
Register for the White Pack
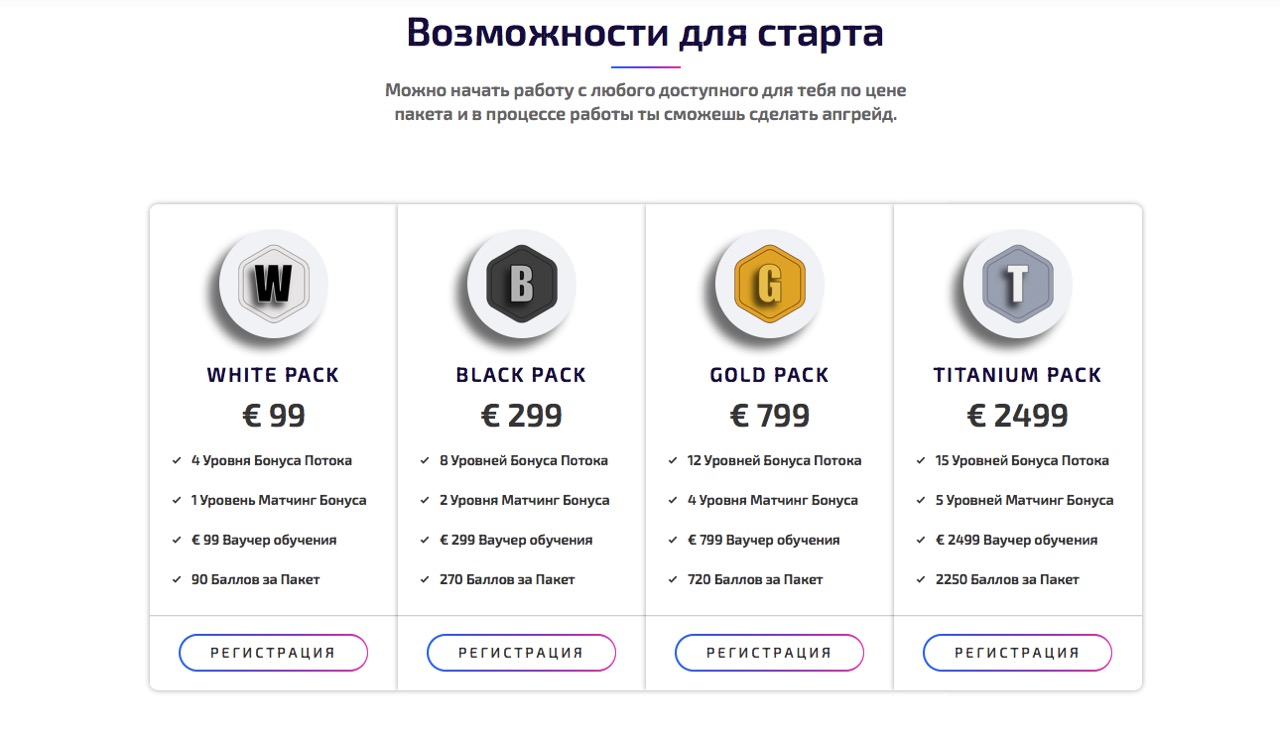click(273, 653)
